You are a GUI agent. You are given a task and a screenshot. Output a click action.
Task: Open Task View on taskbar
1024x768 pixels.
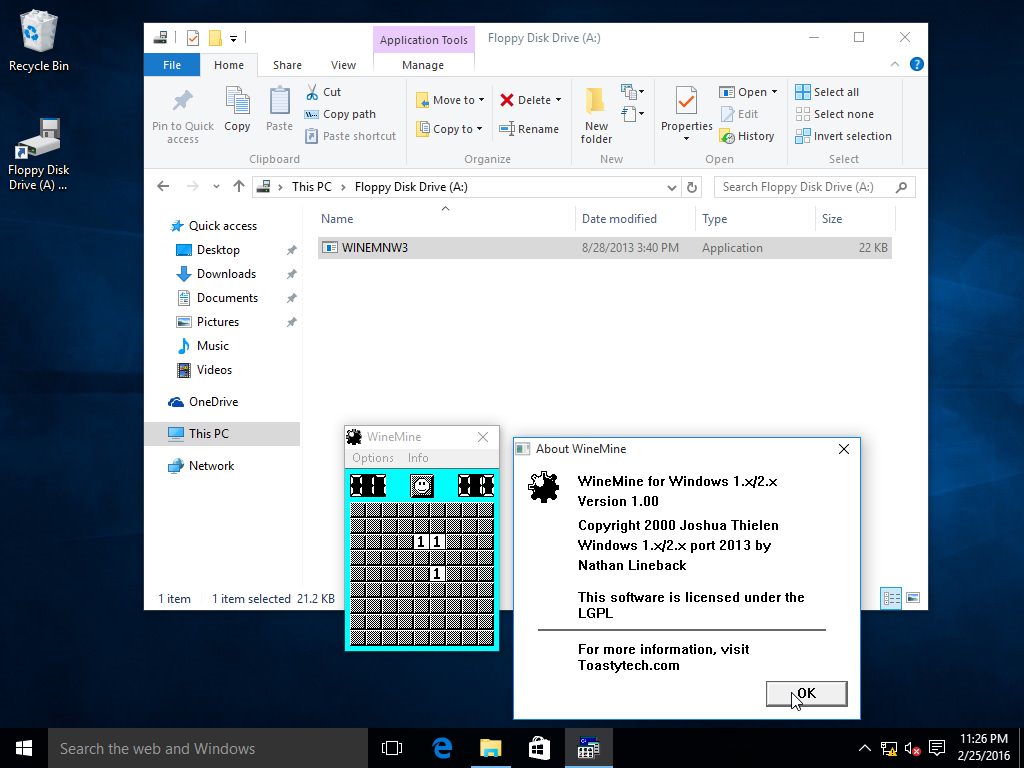(x=392, y=748)
